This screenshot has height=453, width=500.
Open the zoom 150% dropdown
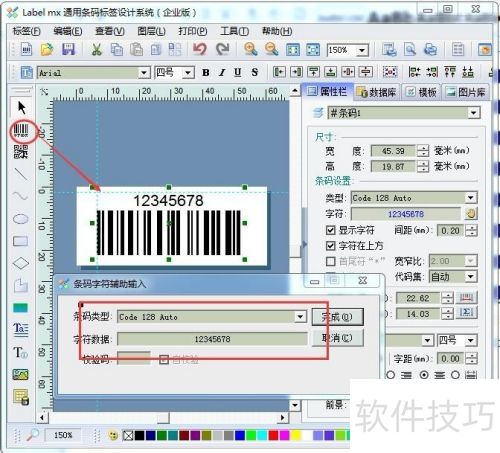[362, 51]
